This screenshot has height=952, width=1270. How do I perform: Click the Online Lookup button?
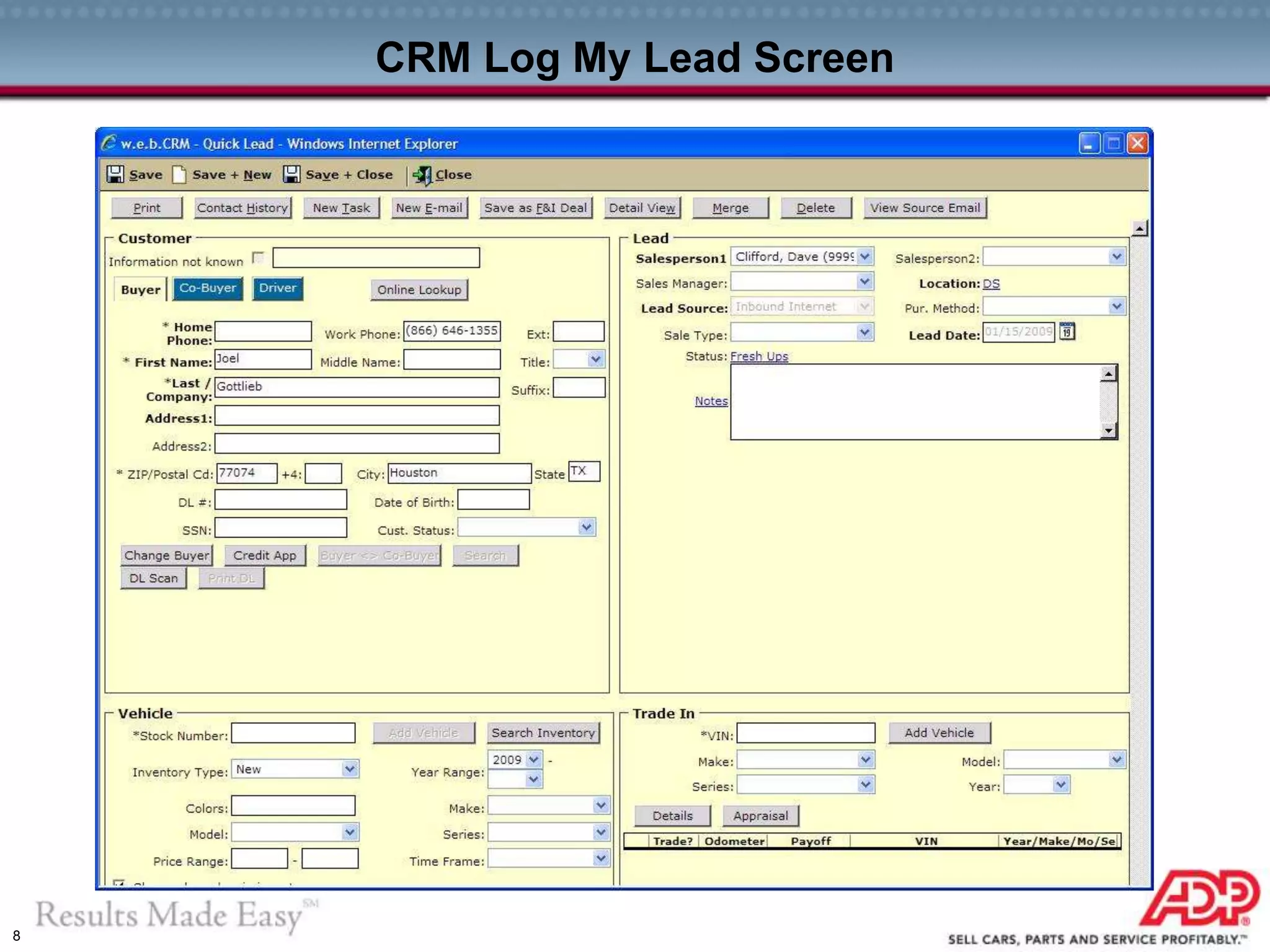click(x=419, y=290)
